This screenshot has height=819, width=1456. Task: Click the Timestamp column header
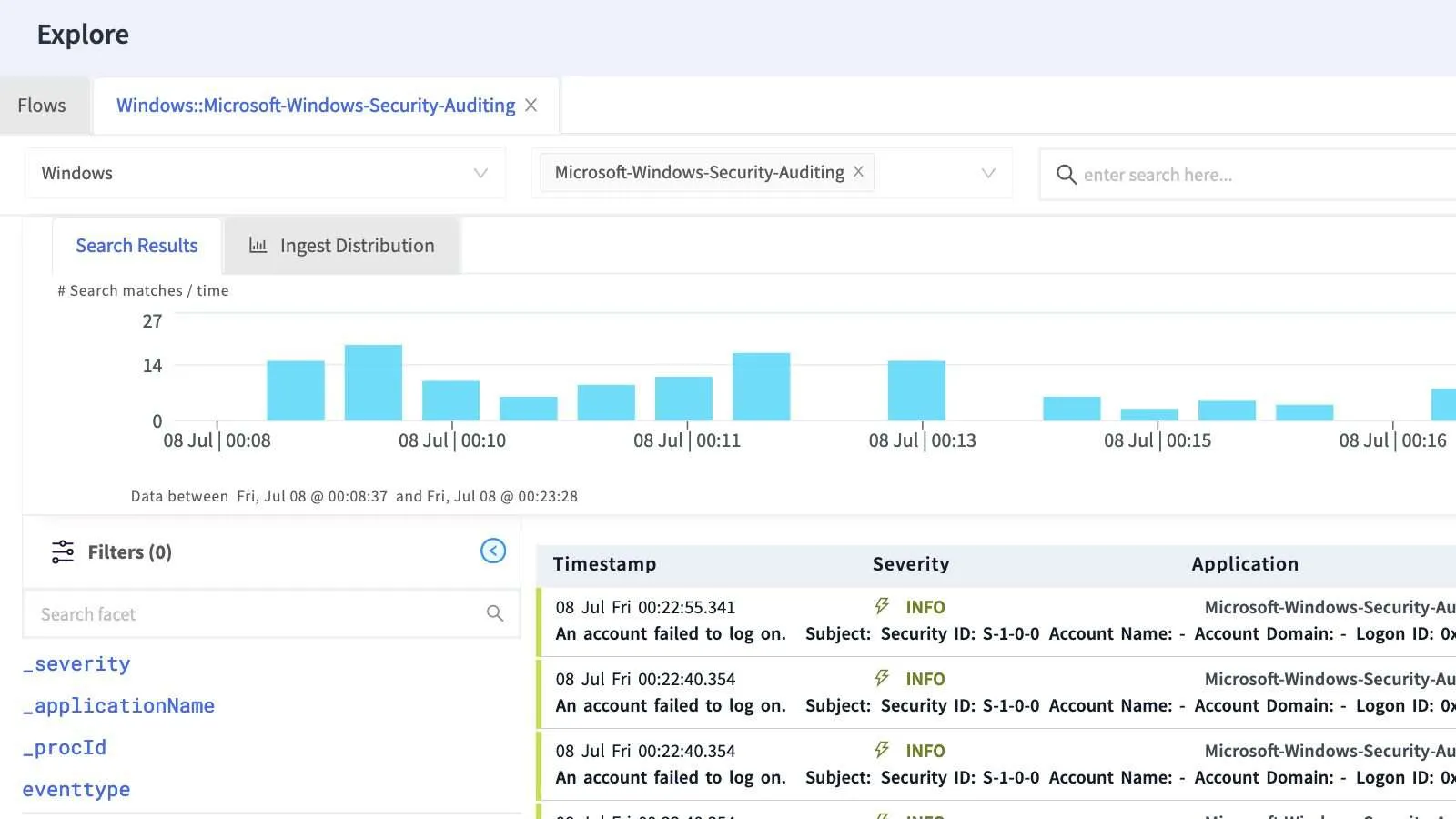(604, 564)
